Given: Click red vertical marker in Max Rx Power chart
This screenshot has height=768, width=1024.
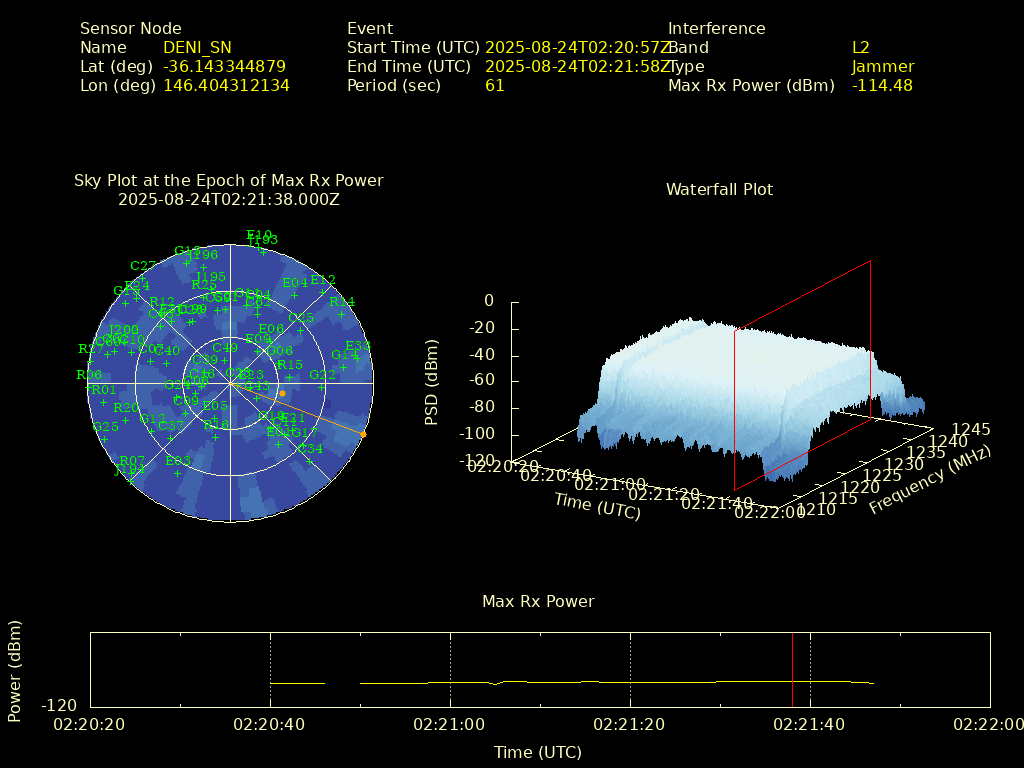Looking at the screenshot, I should click(792, 670).
